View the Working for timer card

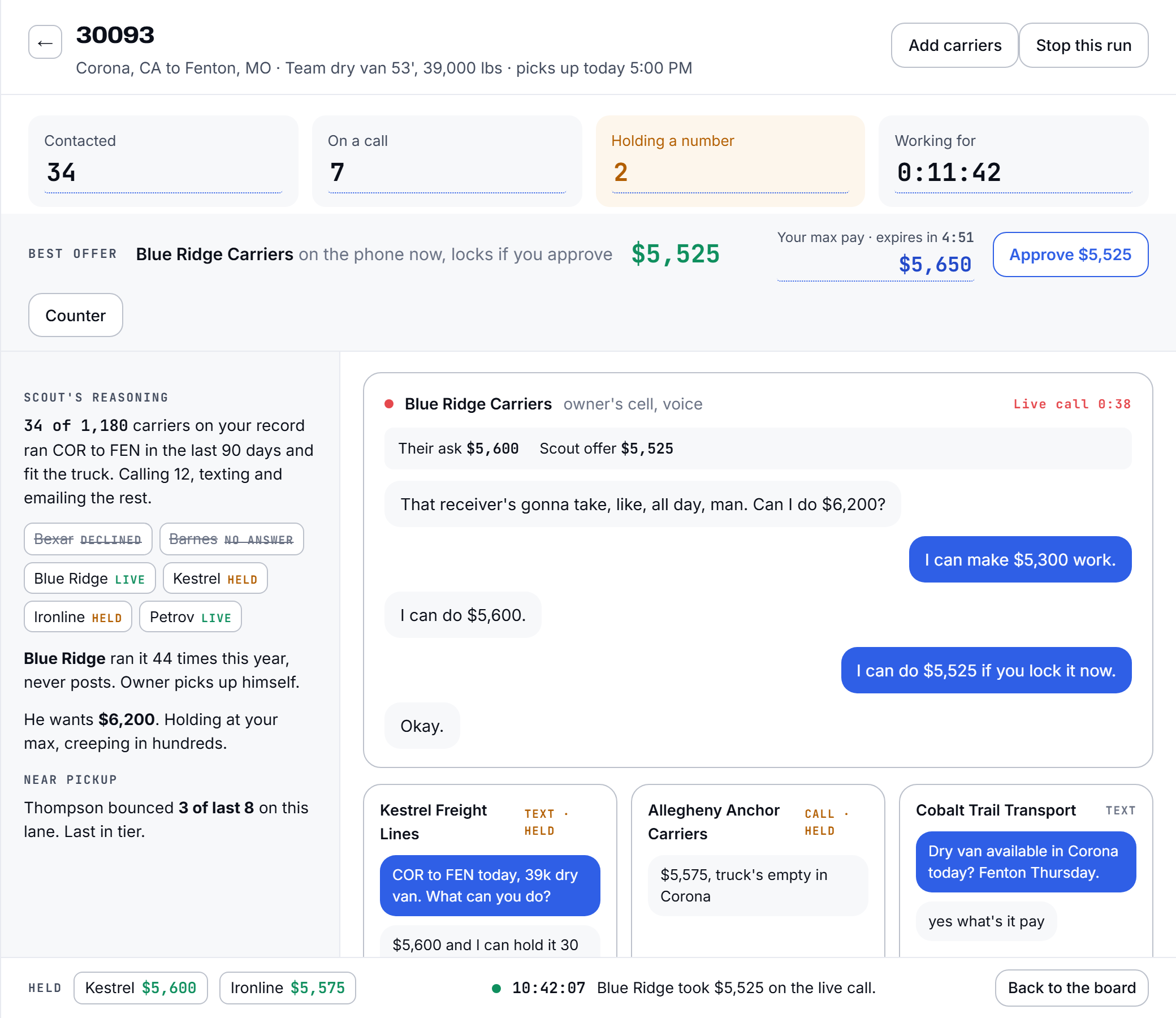click(1014, 161)
